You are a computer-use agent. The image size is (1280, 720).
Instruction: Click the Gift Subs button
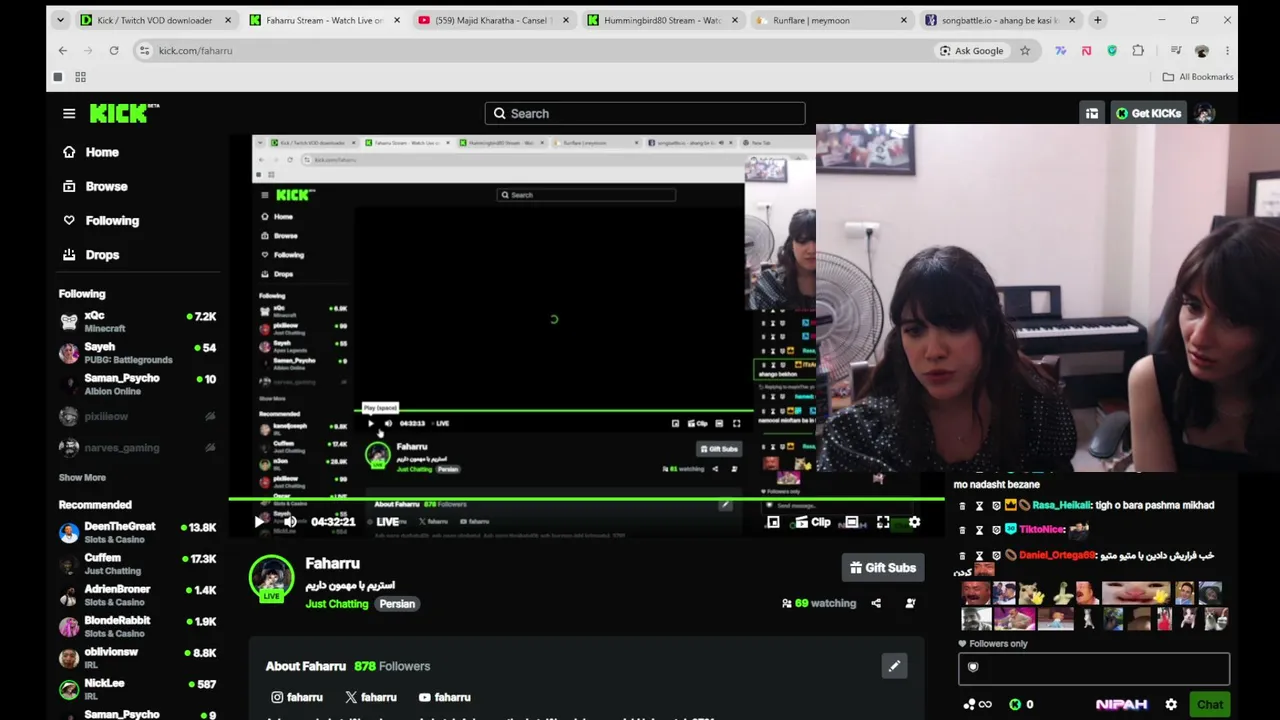coord(883,568)
